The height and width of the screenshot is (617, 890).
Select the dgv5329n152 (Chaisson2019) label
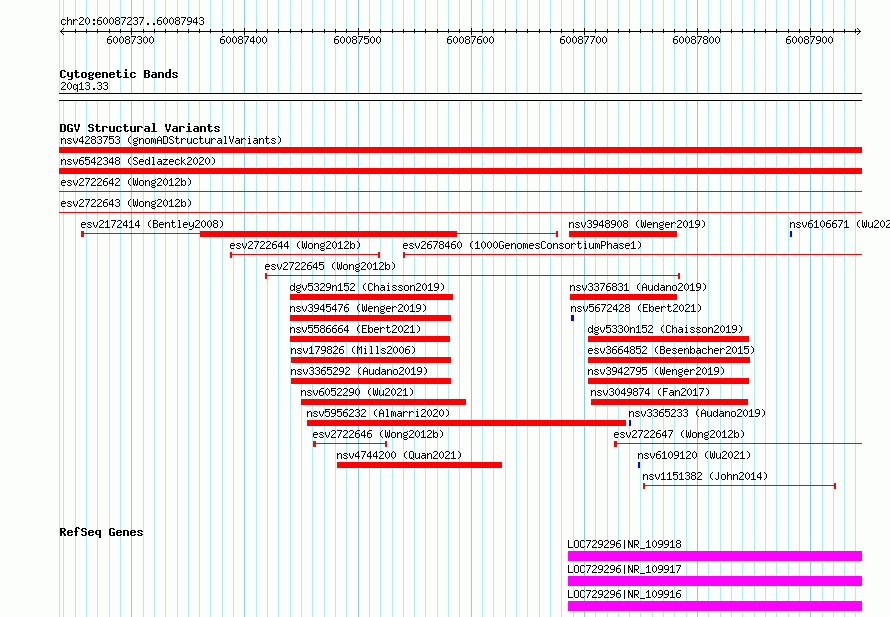(367, 287)
